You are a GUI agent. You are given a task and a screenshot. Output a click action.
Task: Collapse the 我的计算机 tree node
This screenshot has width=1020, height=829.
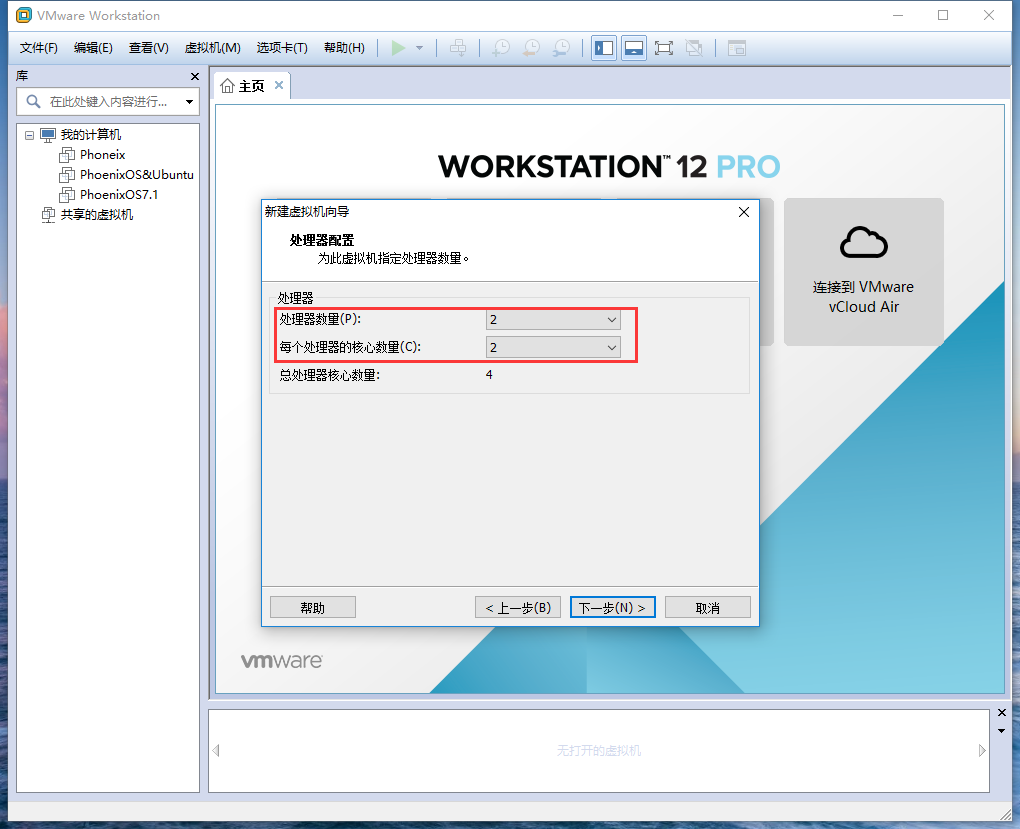pos(29,135)
